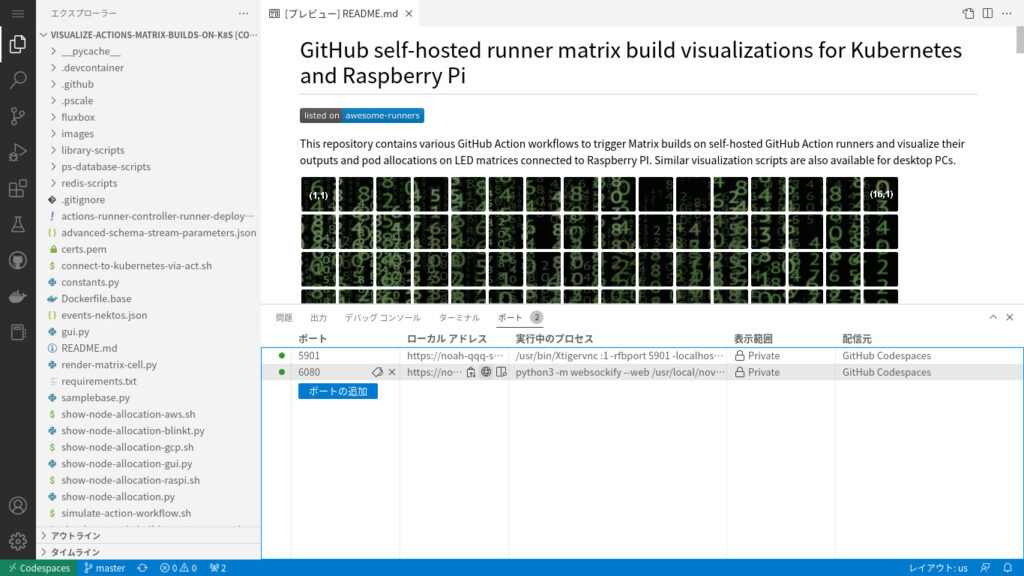Expand the タイムライン section
This screenshot has height=576, width=1024.
[75, 551]
